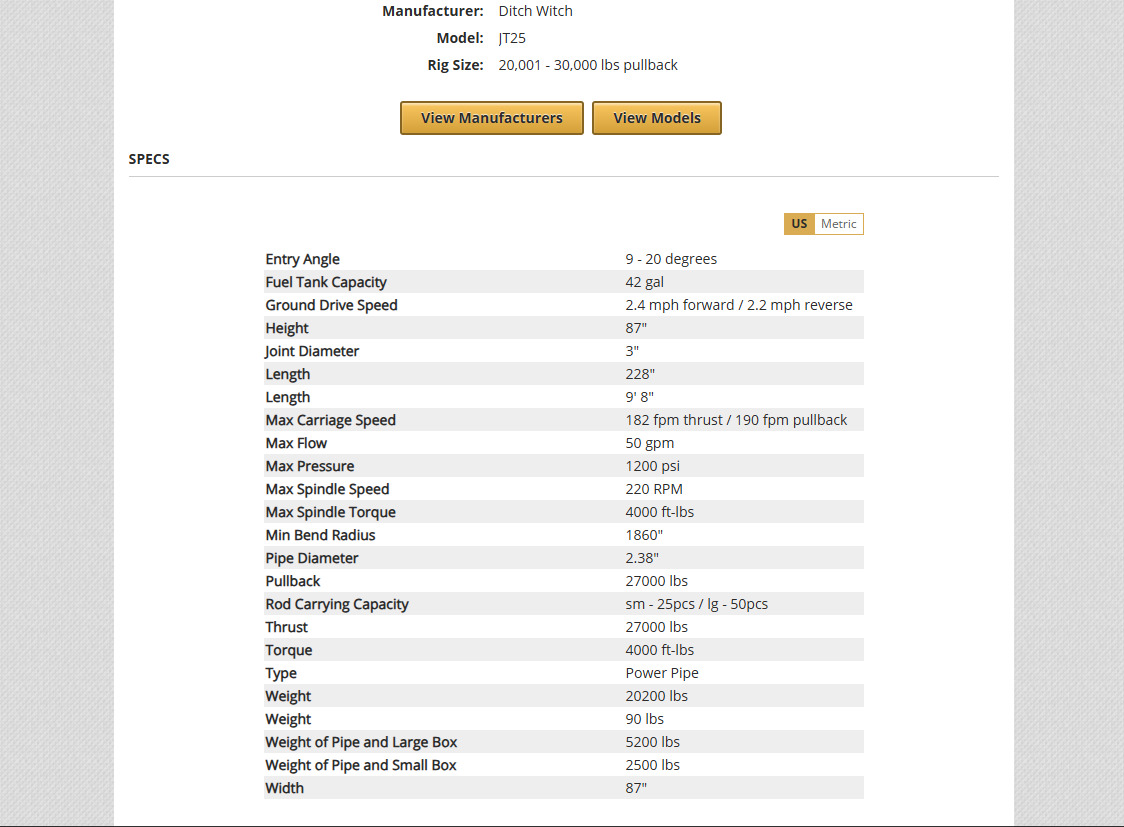Select the Weight value 90 lbs
The height and width of the screenshot is (827, 1124).
tap(644, 719)
